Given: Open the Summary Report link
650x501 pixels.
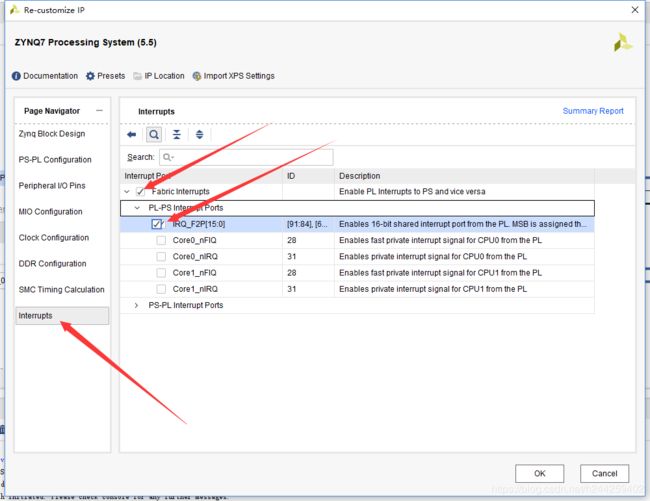Looking at the screenshot, I should pyautogui.click(x=593, y=111).
